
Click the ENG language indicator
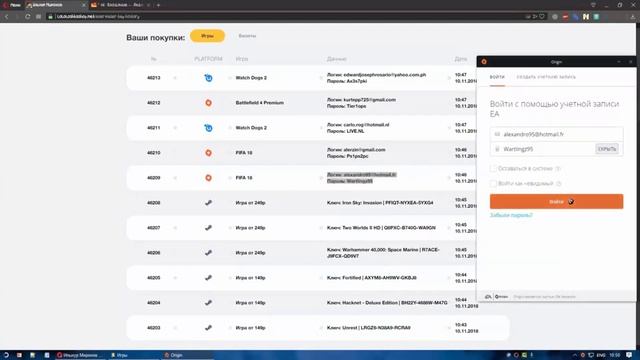(x=601, y=355)
